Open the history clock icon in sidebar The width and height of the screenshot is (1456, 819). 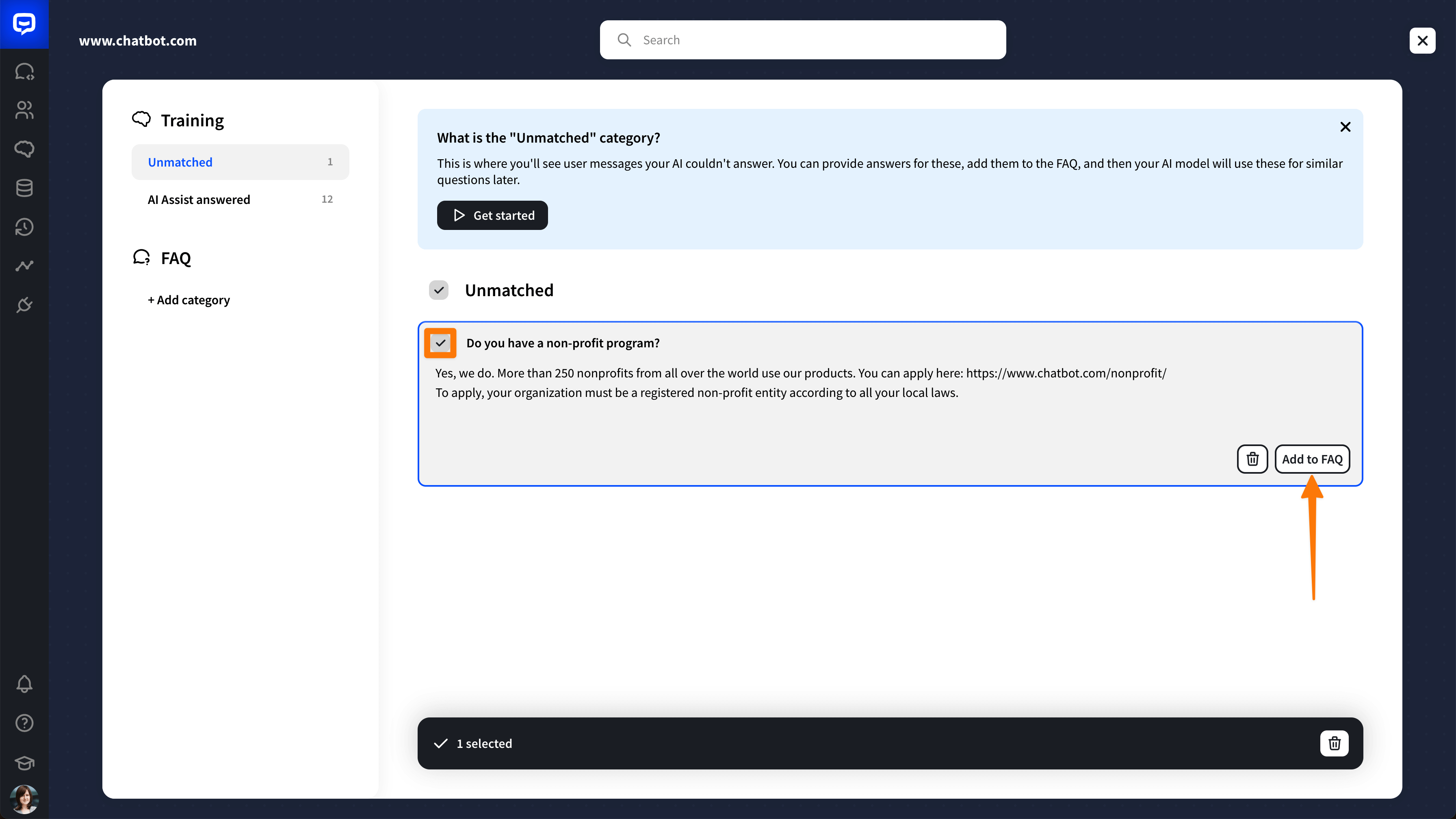24,227
